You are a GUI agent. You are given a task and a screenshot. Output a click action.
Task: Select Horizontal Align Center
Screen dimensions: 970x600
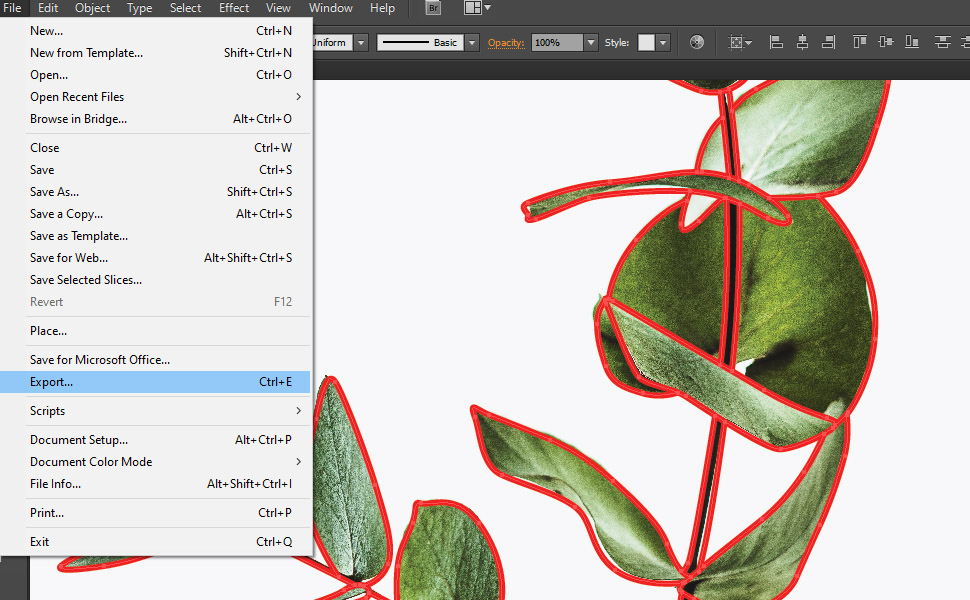pyautogui.click(x=804, y=42)
